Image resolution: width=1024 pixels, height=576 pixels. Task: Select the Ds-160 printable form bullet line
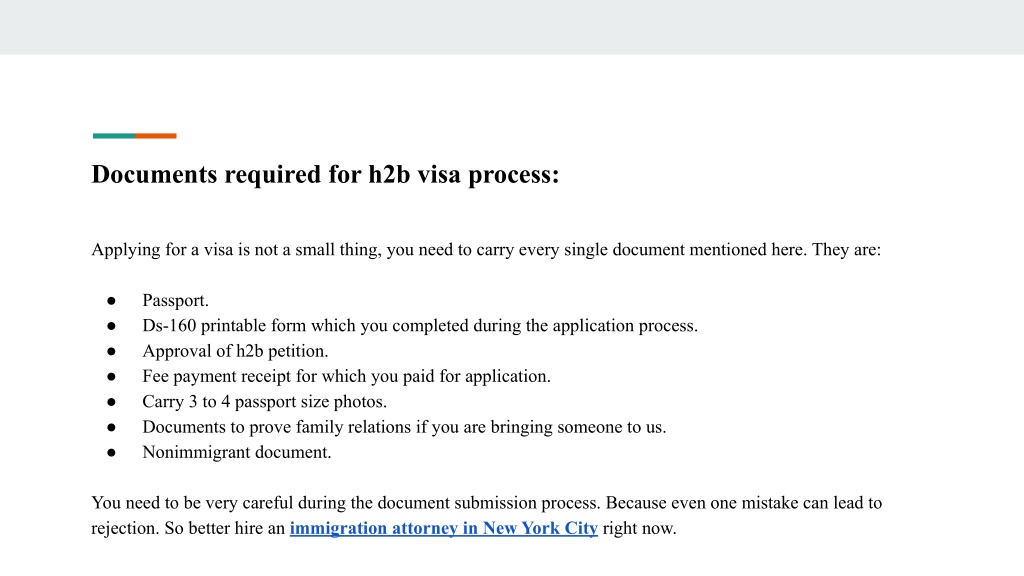pos(420,326)
